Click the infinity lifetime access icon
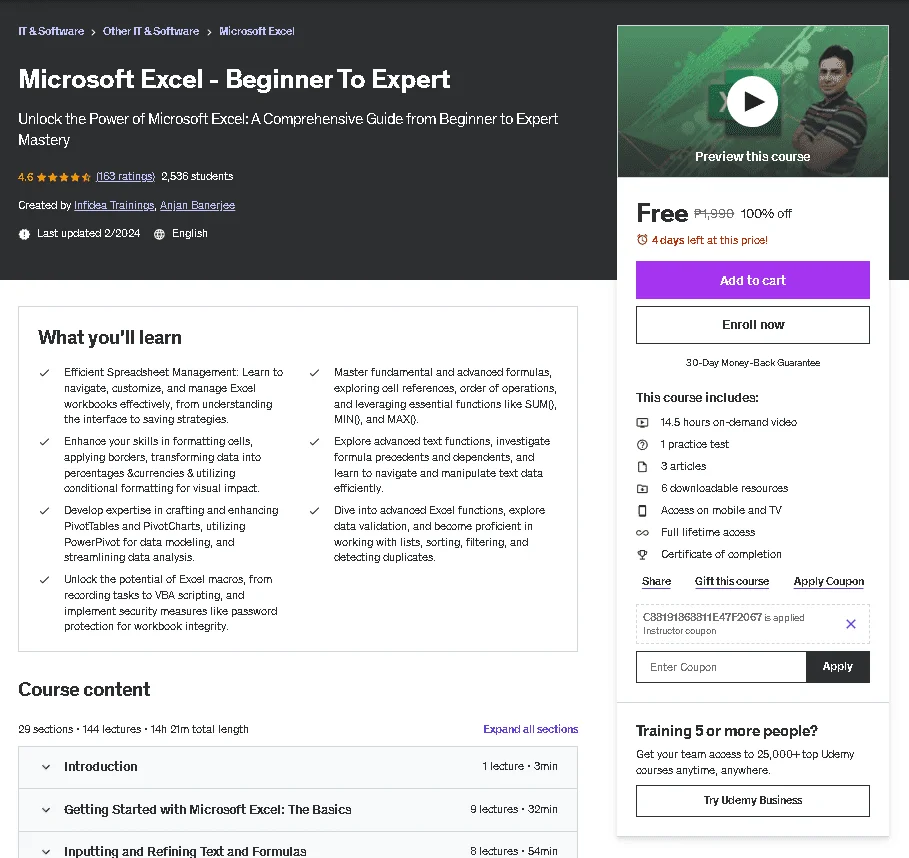 pos(642,533)
